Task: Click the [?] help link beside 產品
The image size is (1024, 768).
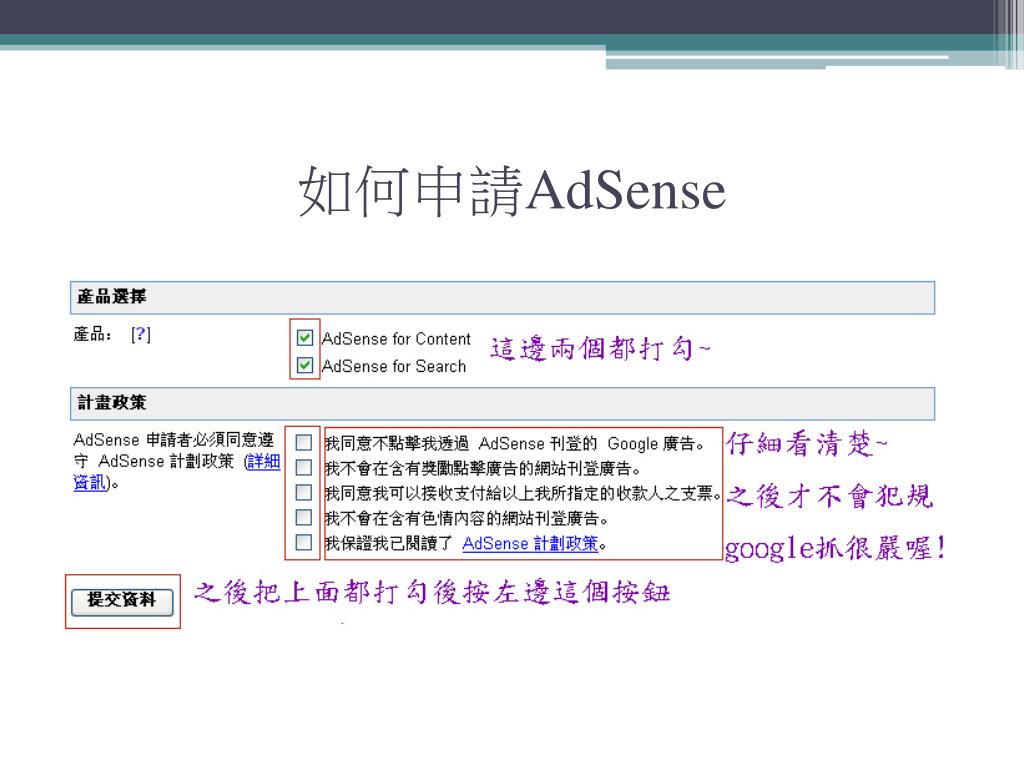Action: pos(140,334)
